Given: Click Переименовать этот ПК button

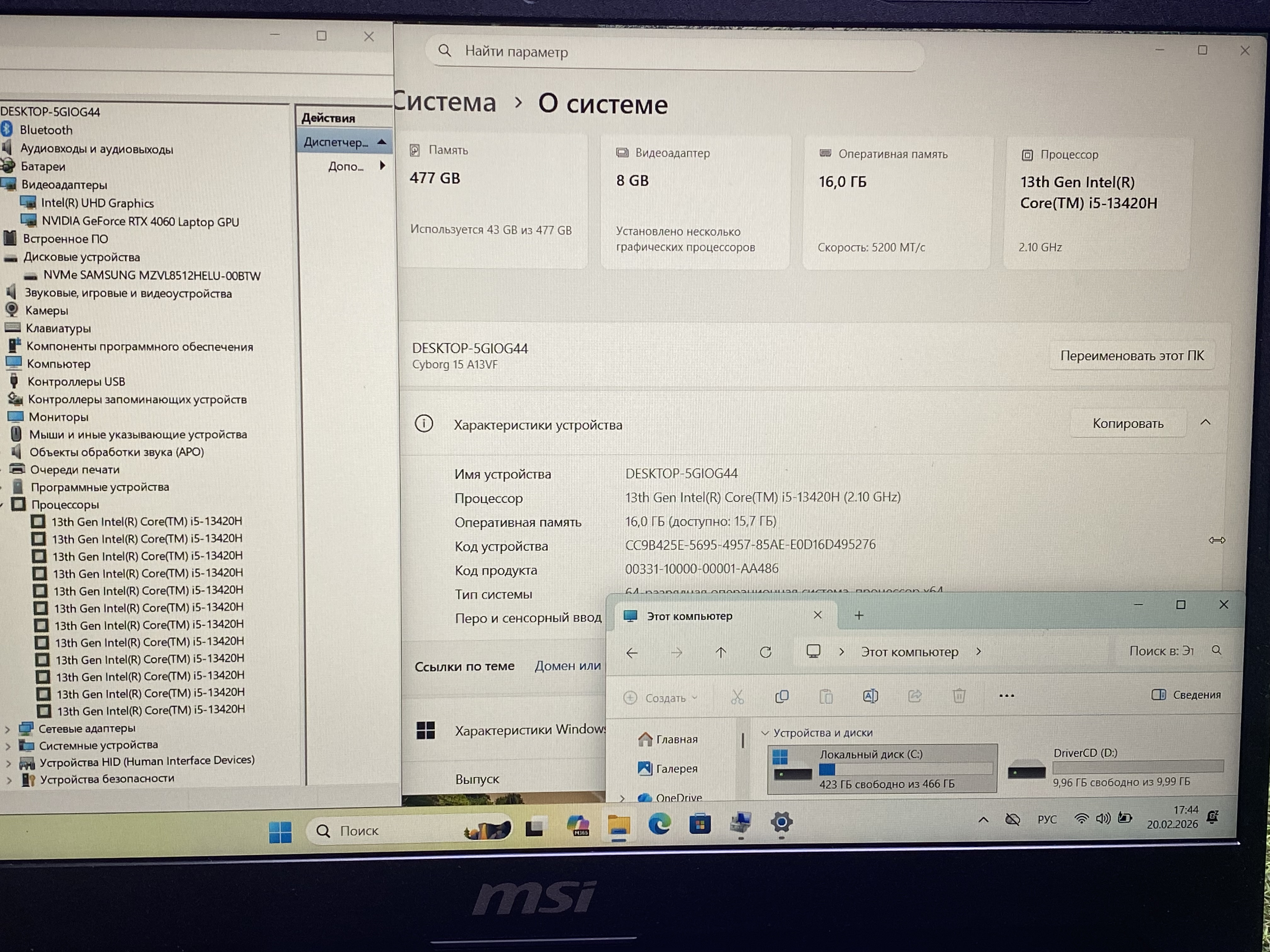Looking at the screenshot, I should click(1131, 356).
